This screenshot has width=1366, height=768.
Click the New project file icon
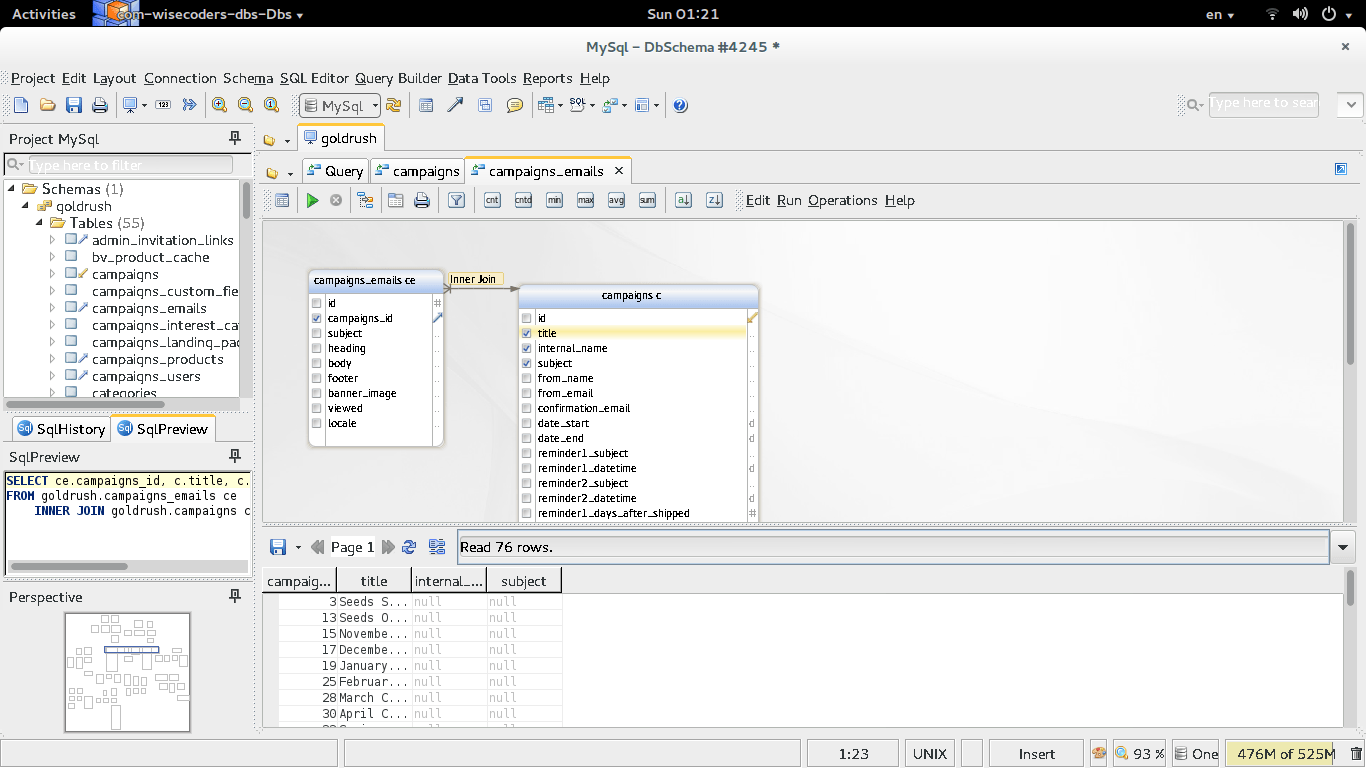coord(21,105)
